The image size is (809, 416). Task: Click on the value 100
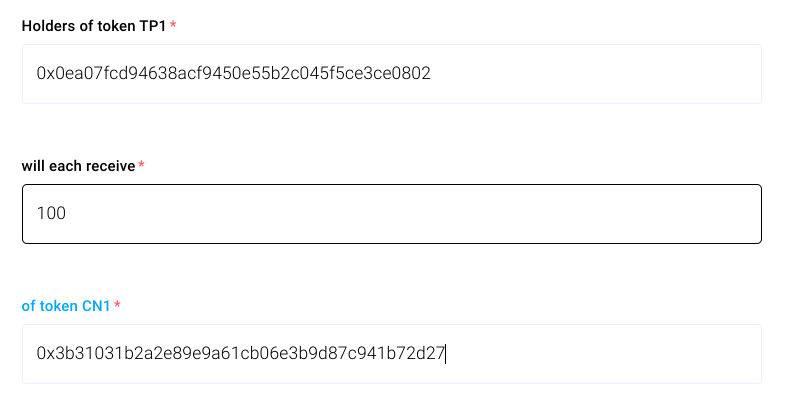coord(51,213)
